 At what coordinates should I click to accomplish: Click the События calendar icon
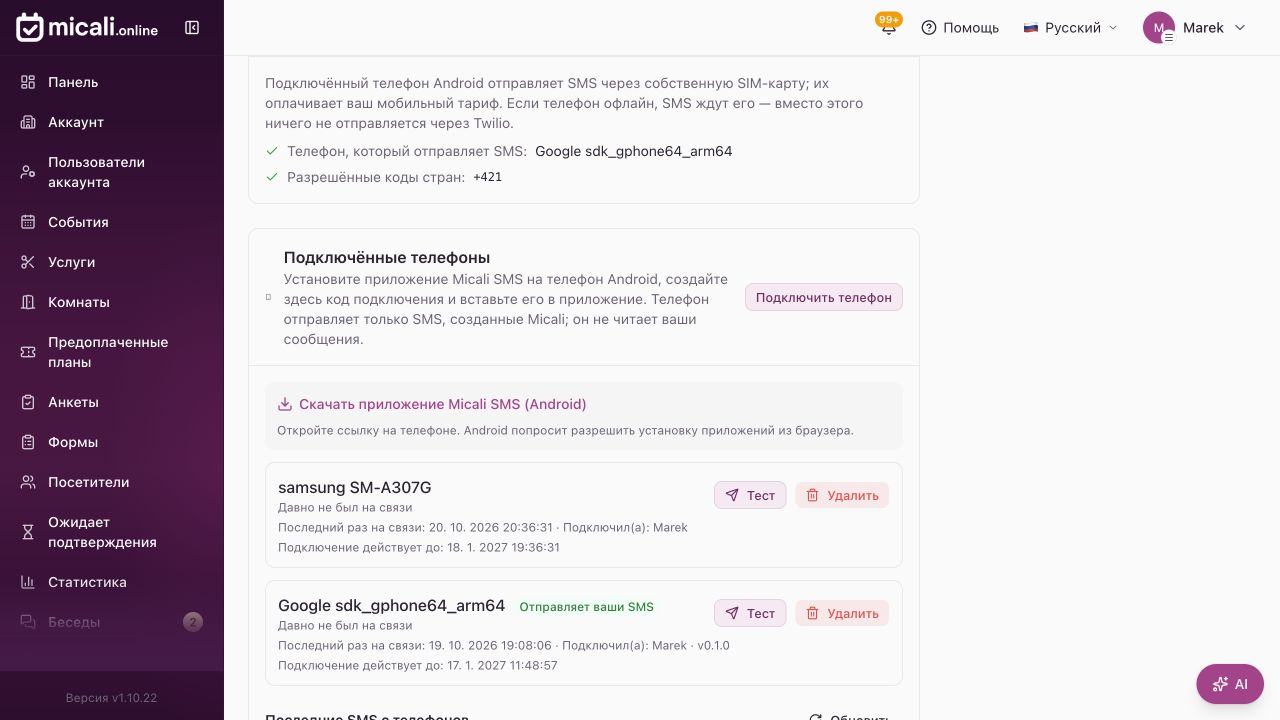28,222
